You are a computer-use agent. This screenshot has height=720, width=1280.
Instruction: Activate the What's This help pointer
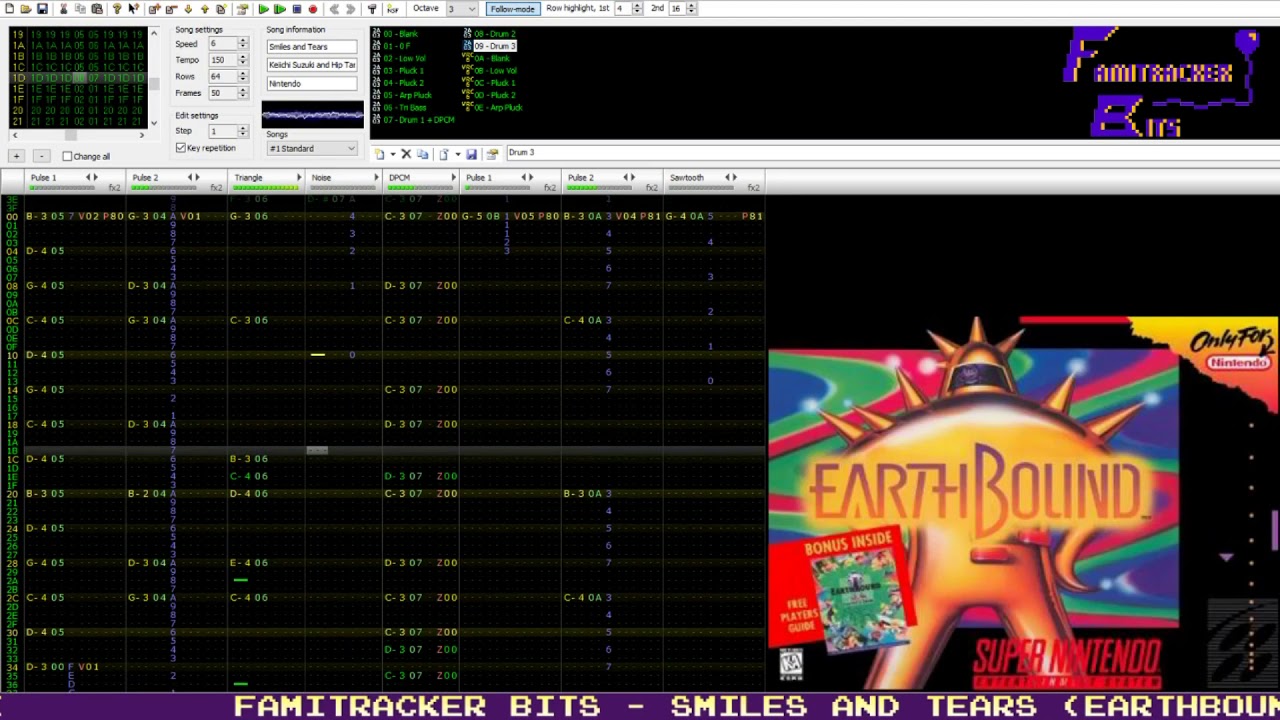[x=134, y=9]
